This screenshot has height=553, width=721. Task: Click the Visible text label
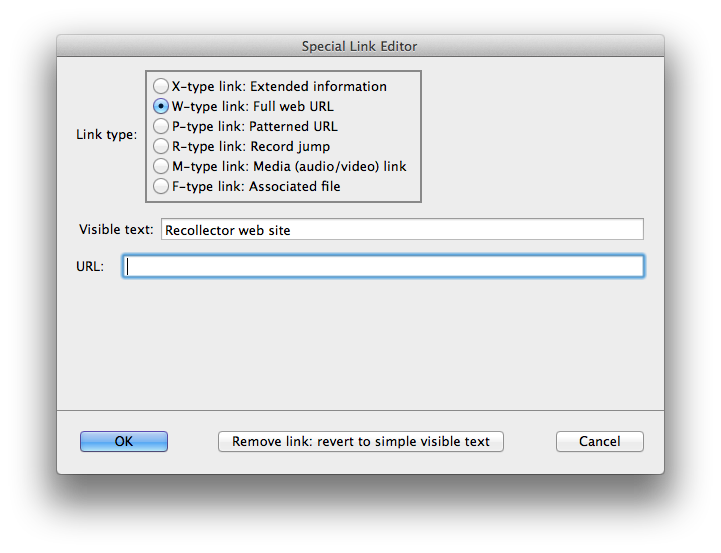(116, 229)
